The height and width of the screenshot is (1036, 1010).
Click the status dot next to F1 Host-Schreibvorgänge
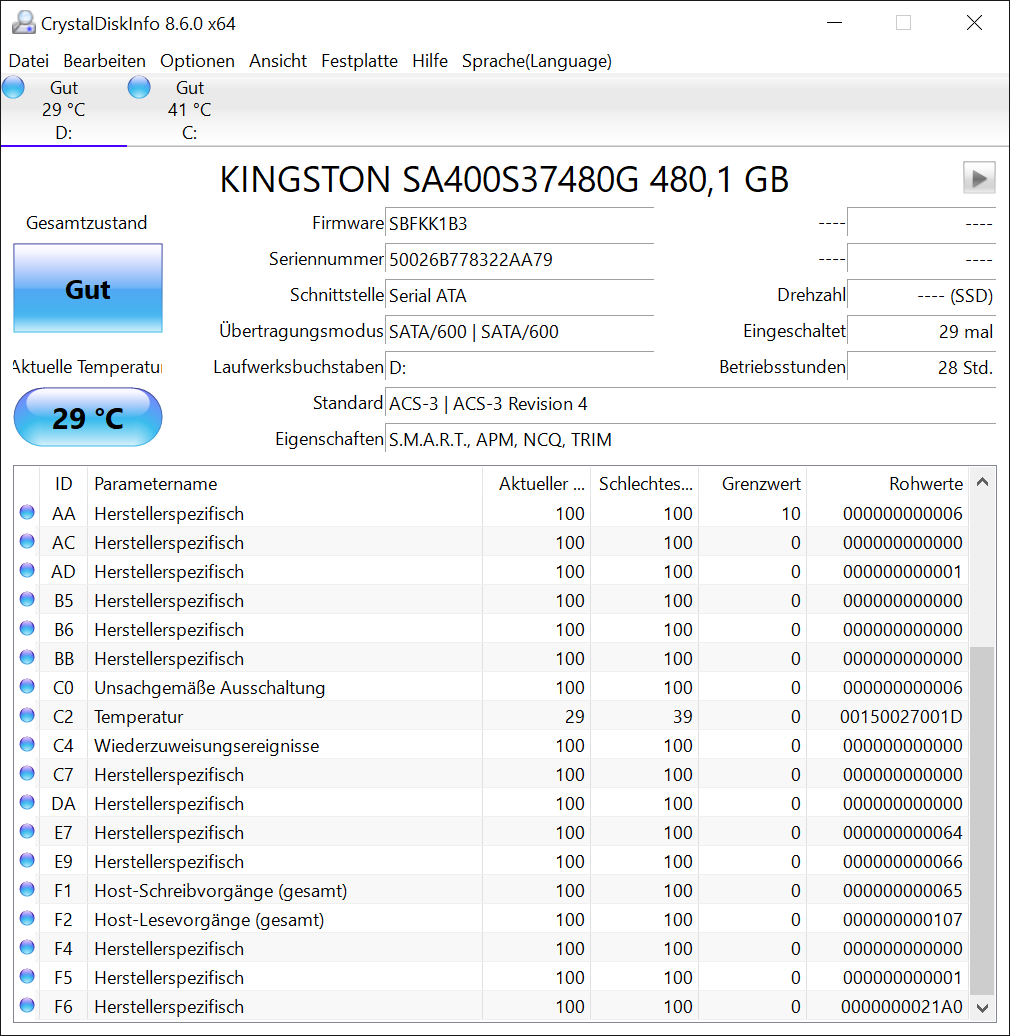(27, 890)
